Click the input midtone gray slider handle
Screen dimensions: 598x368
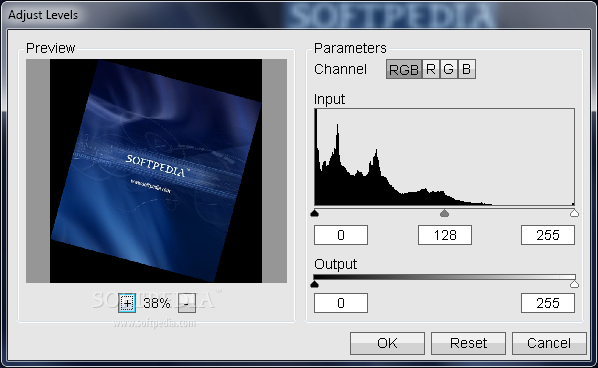[x=444, y=213]
